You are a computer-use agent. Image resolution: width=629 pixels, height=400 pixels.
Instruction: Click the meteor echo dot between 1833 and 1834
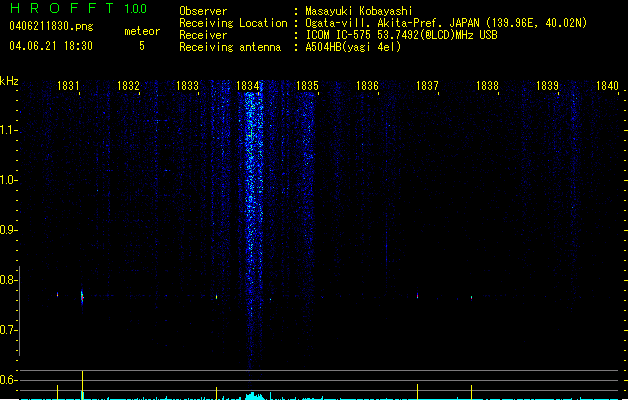(x=217, y=297)
